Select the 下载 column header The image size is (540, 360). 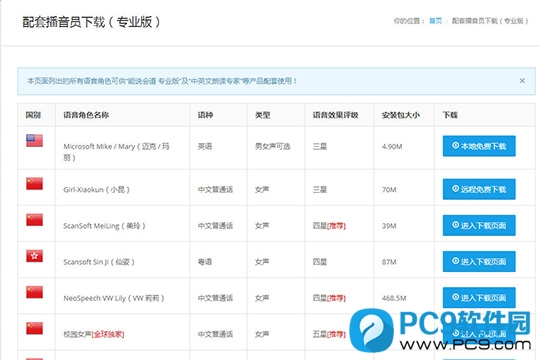450,115
